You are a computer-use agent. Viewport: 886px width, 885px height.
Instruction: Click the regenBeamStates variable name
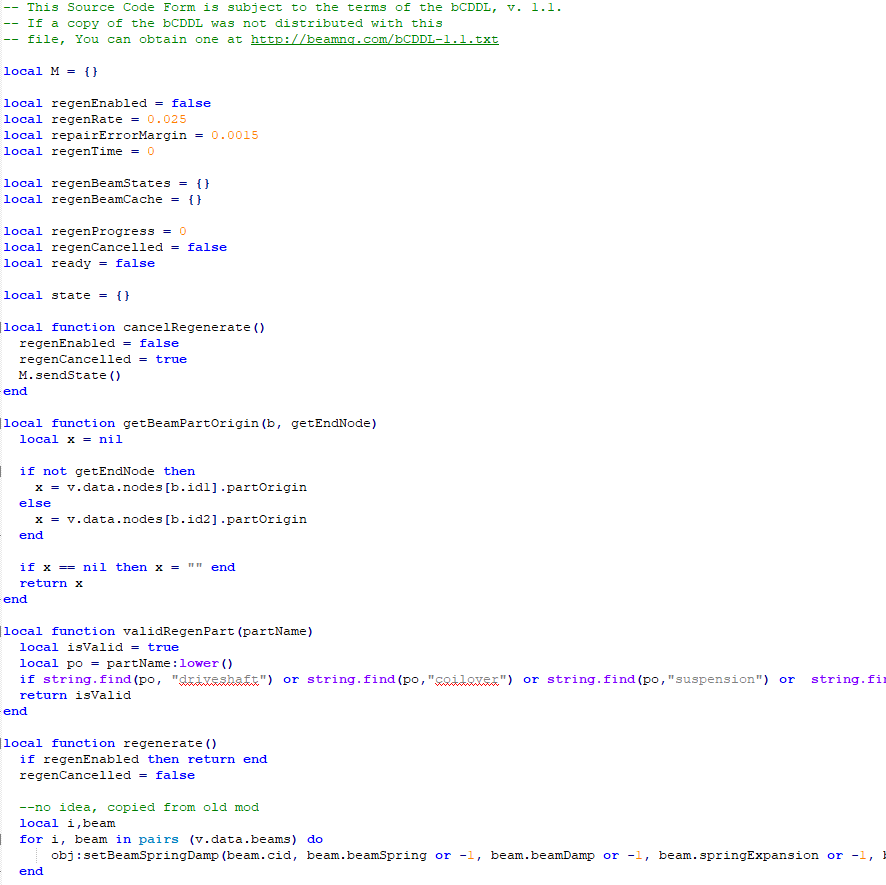111,184
